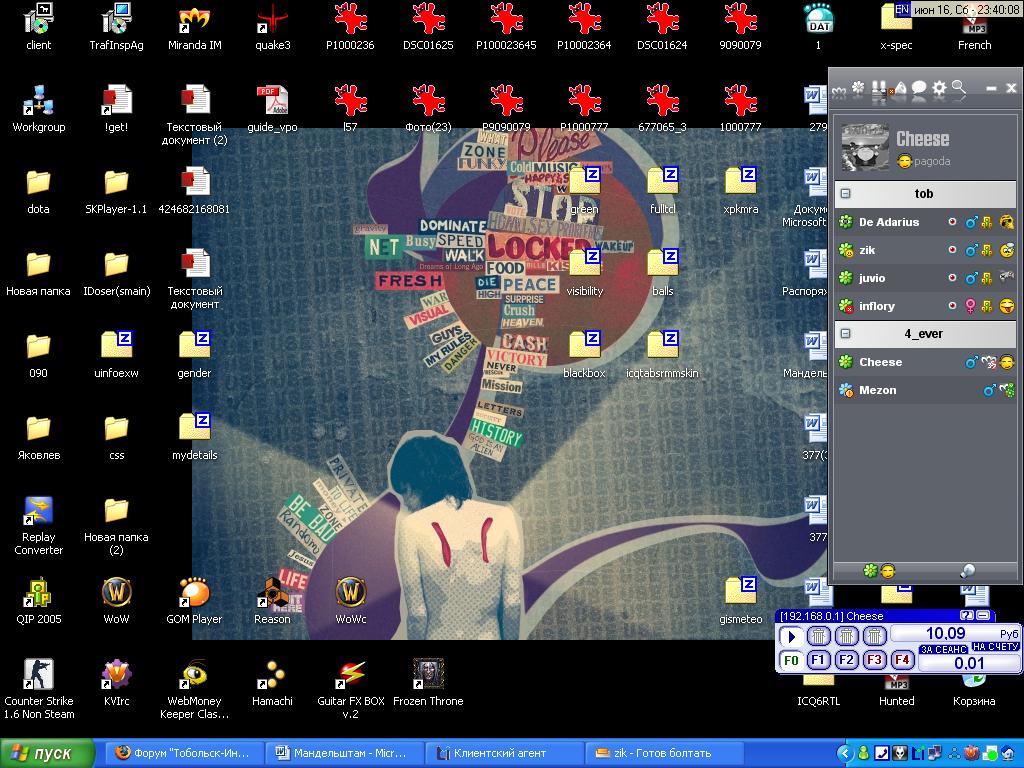
Task: Click the 0,01 session cost field
Action: (969, 663)
